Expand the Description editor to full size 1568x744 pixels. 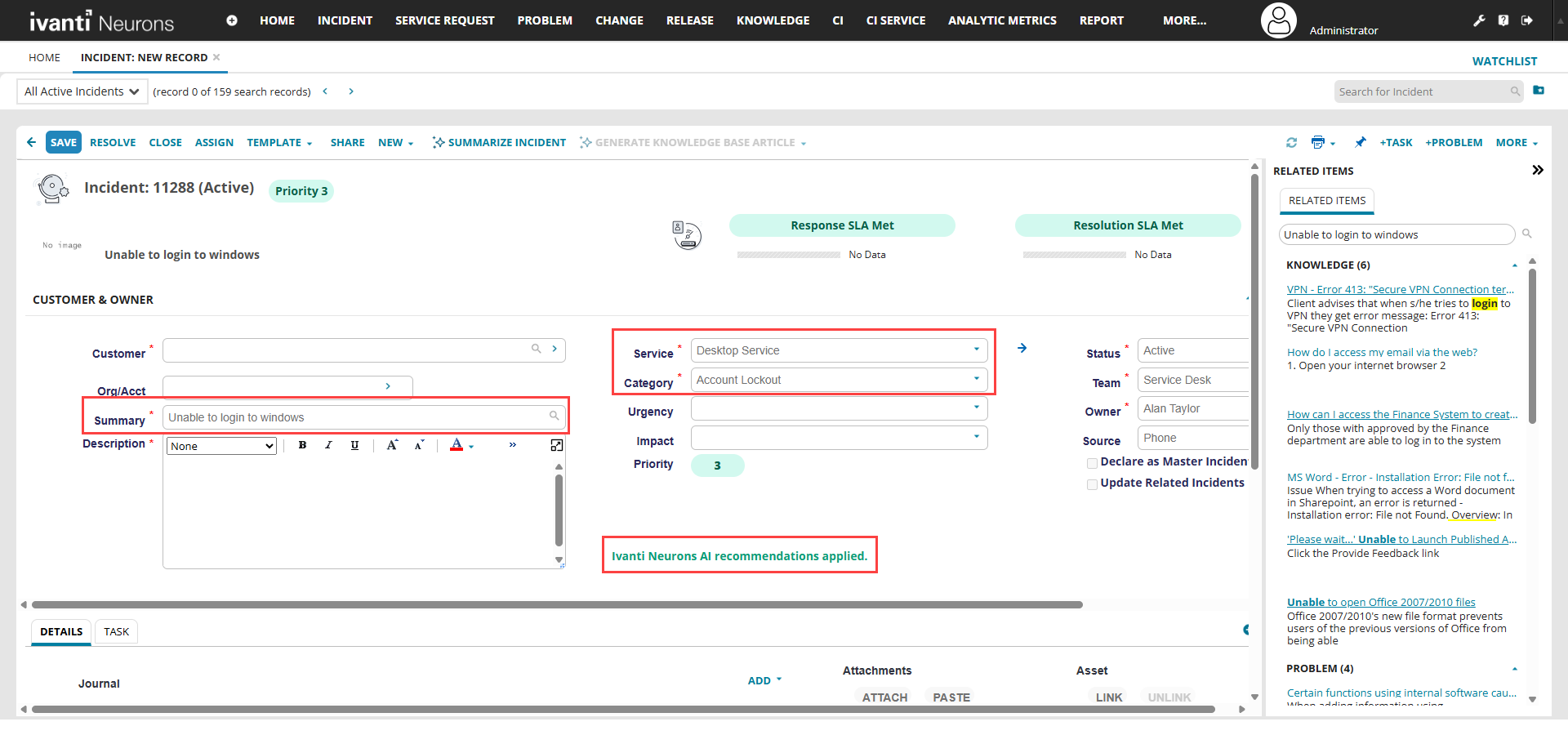pos(557,445)
